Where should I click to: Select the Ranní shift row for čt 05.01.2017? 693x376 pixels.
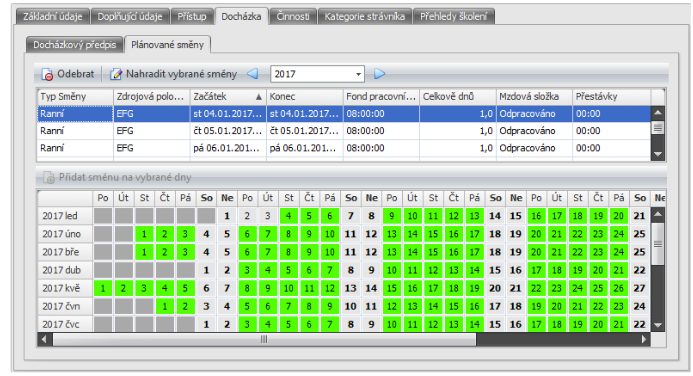pyautogui.click(x=344, y=131)
